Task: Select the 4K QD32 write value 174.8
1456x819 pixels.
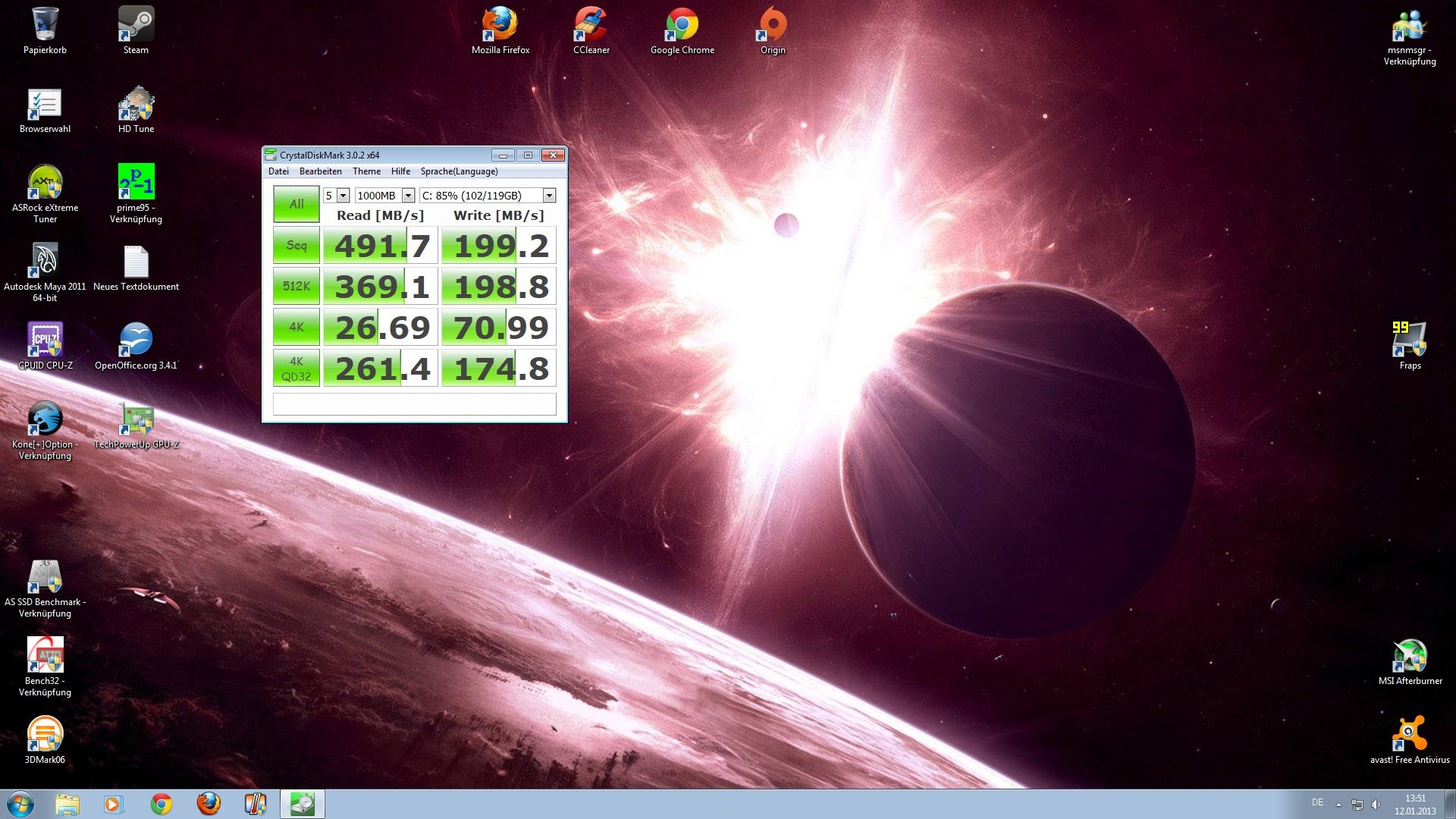Action: click(499, 369)
